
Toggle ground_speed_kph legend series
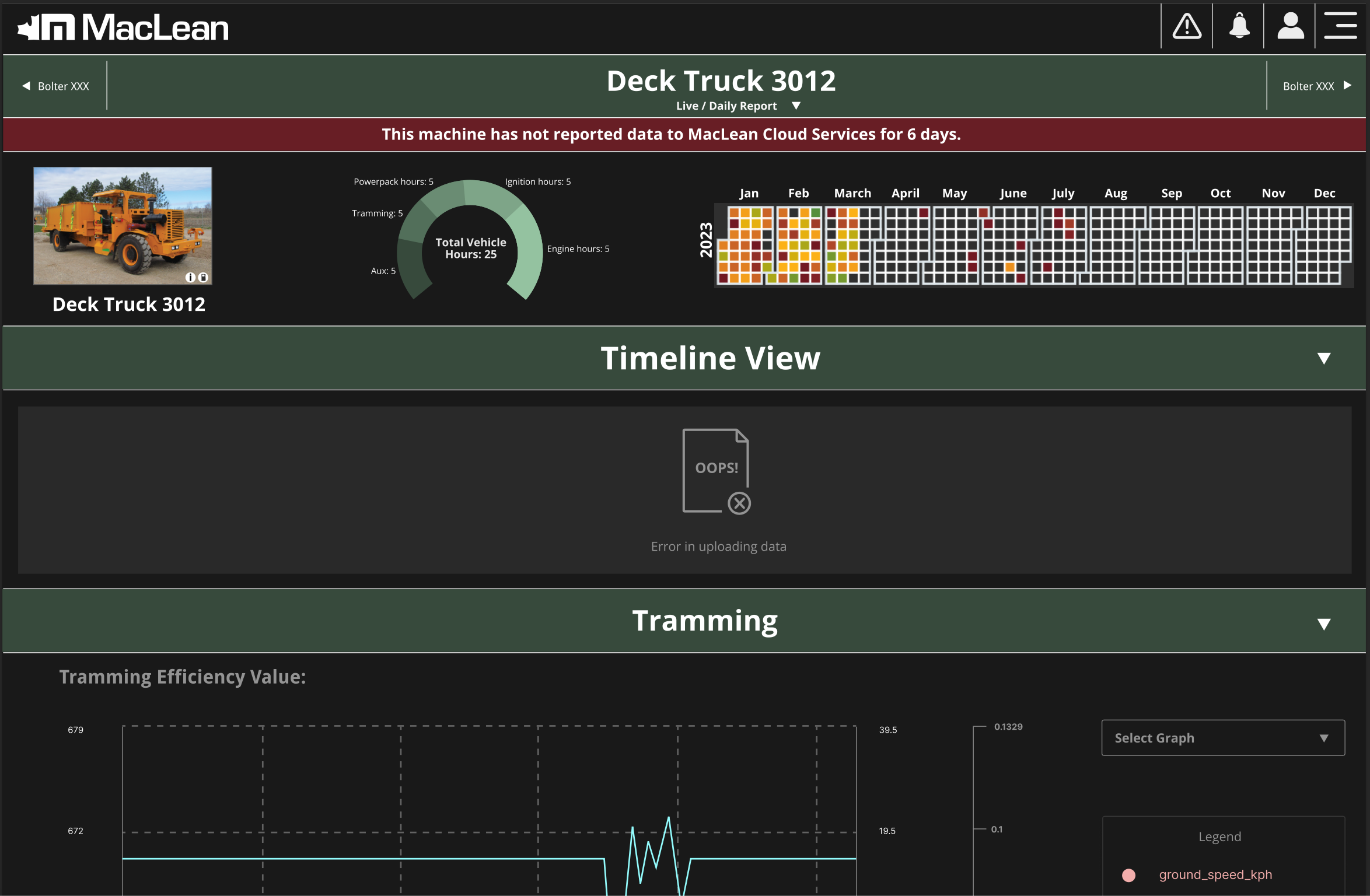tap(1215, 874)
